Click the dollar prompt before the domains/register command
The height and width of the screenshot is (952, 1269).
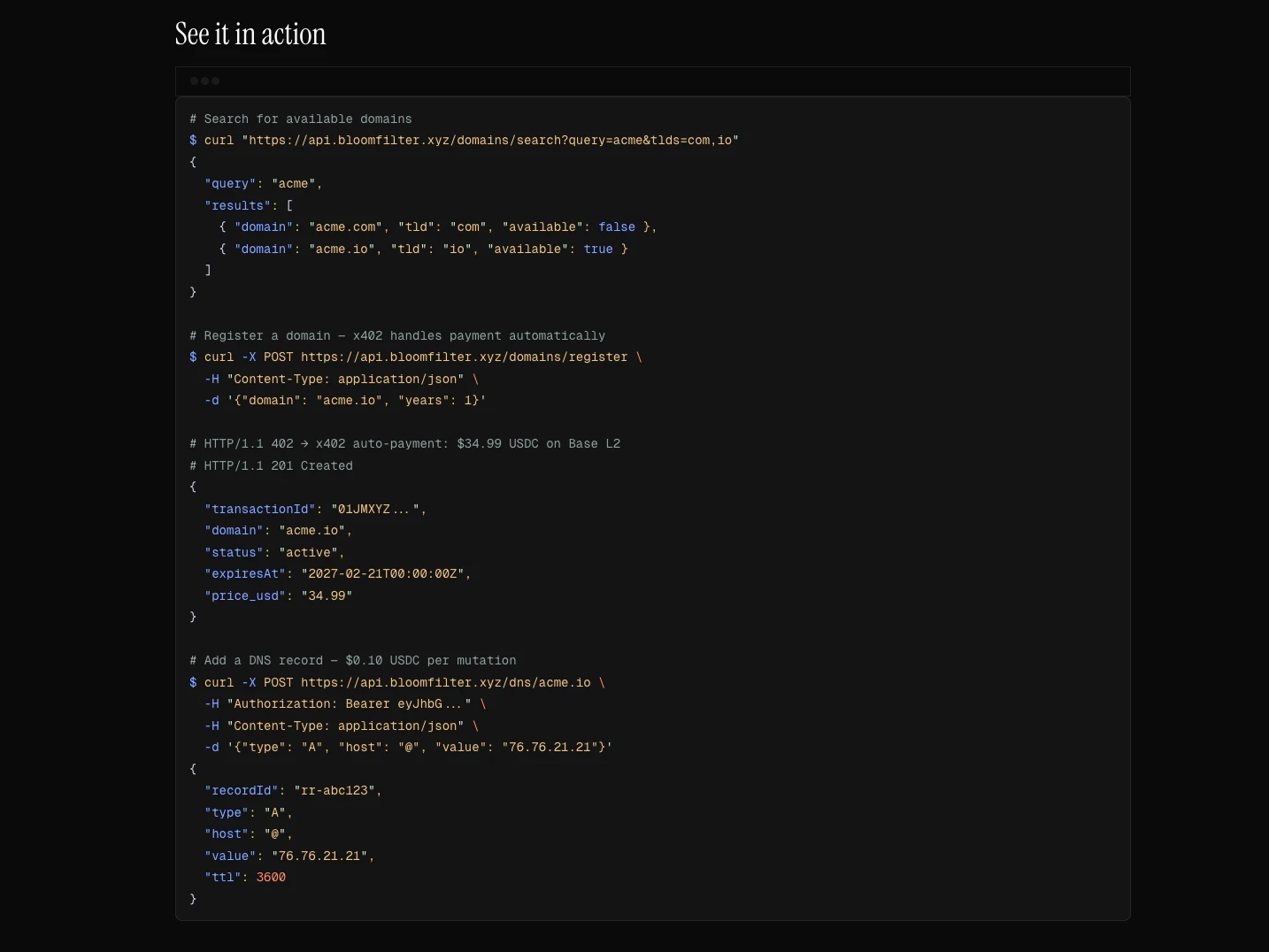[x=193, y=357]
